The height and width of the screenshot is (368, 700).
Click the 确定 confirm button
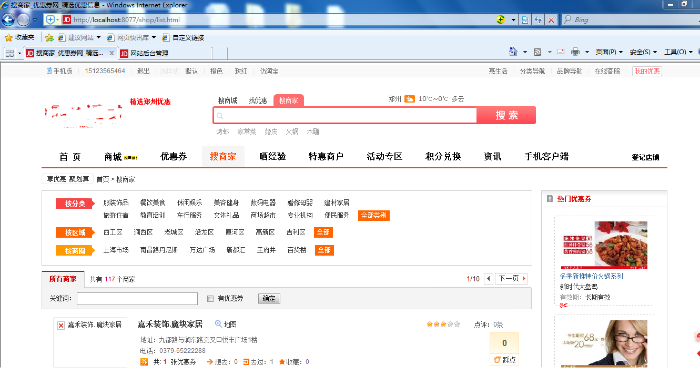pyautogui.click(x=269, y=298)
